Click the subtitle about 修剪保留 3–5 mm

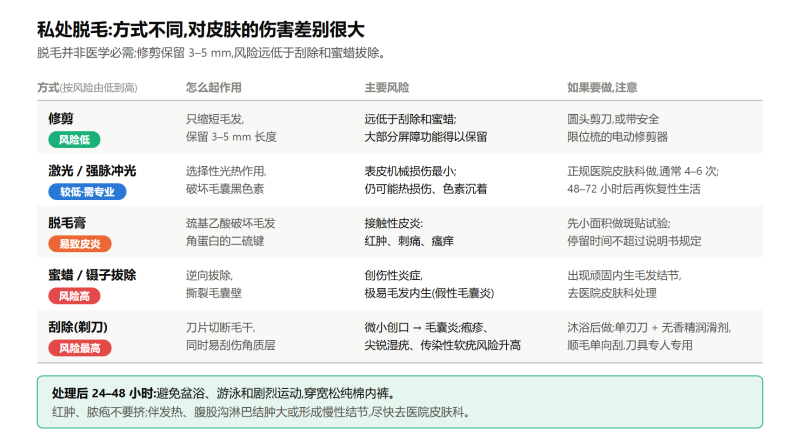(211, 53)
